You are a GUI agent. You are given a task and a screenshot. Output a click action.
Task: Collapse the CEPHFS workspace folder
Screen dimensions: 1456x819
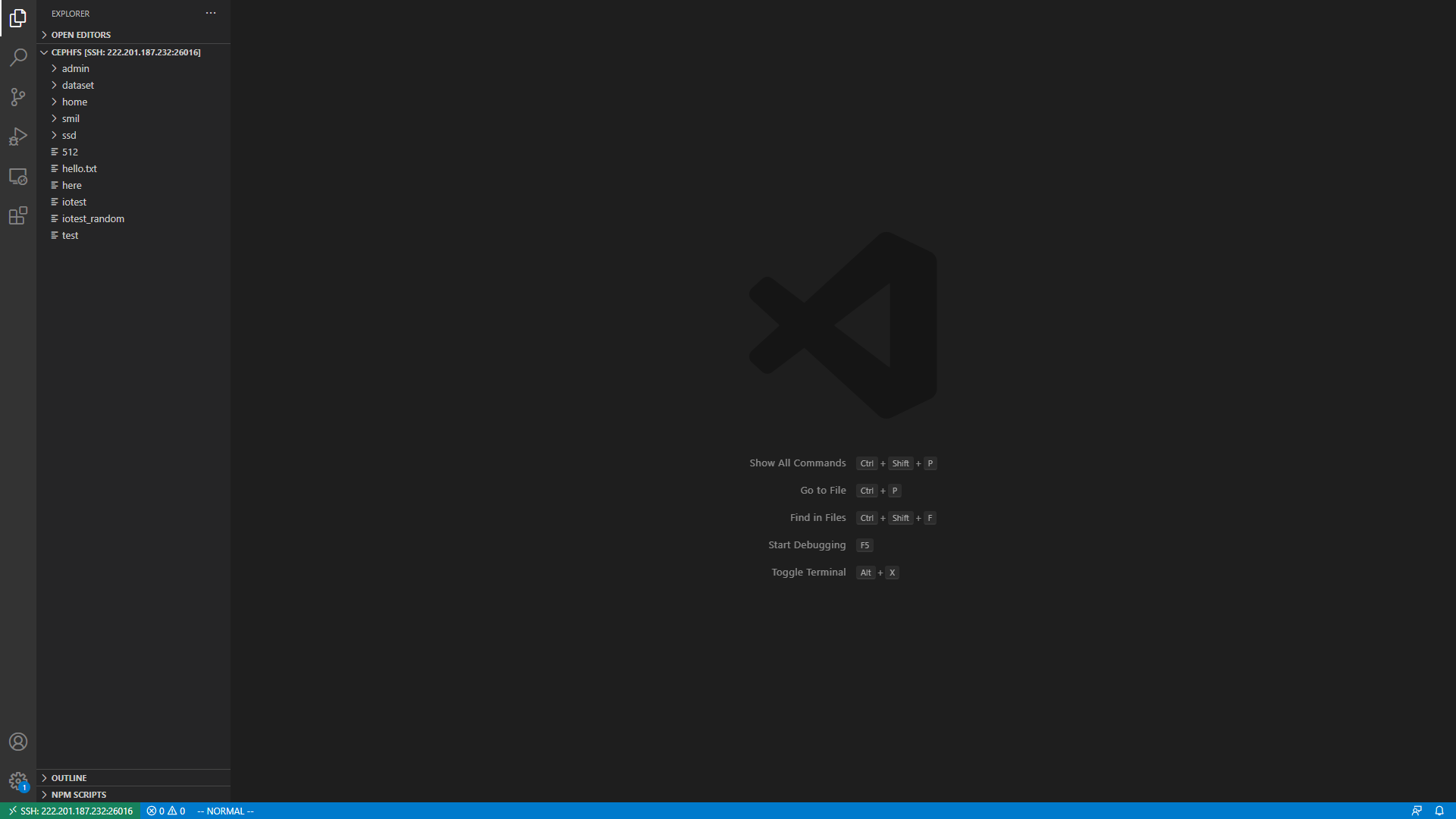(x=125, y=52)
